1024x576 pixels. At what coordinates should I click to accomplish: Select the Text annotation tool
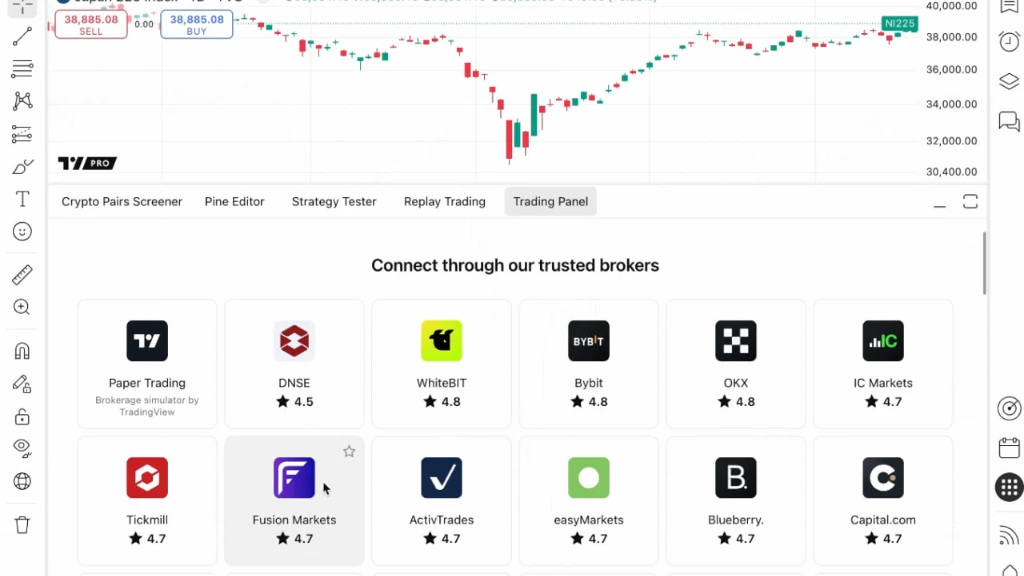[22, 199]
